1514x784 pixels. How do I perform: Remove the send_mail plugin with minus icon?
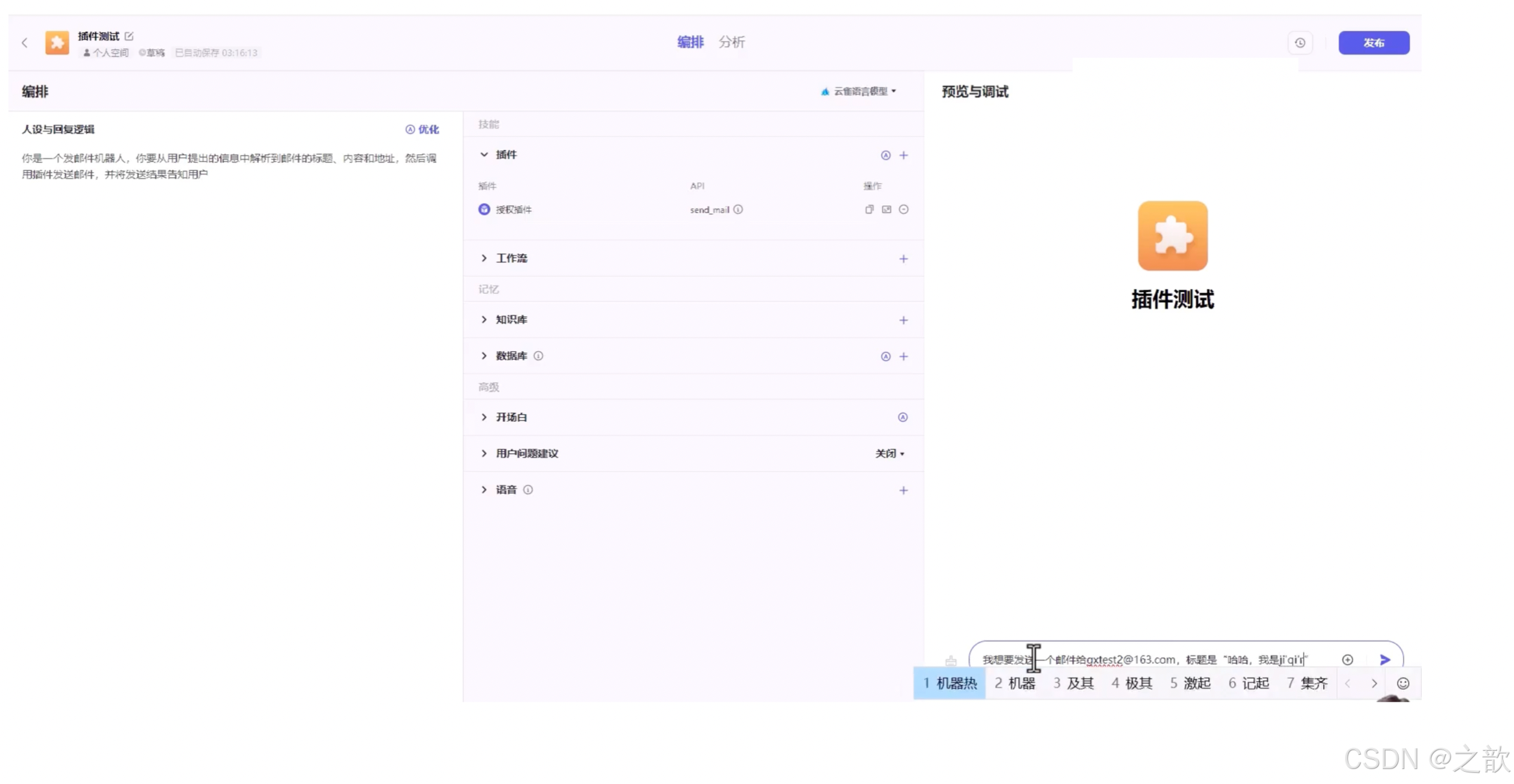[903, 210]
